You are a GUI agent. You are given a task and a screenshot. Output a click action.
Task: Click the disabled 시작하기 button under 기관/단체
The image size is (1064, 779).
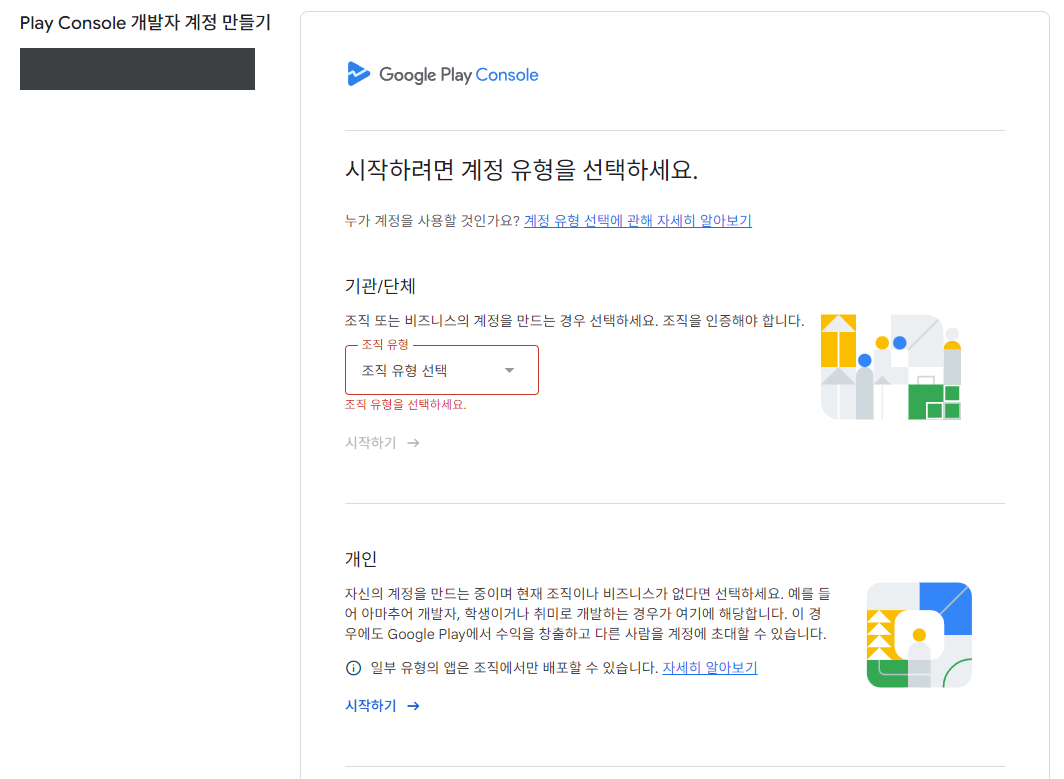382,443
